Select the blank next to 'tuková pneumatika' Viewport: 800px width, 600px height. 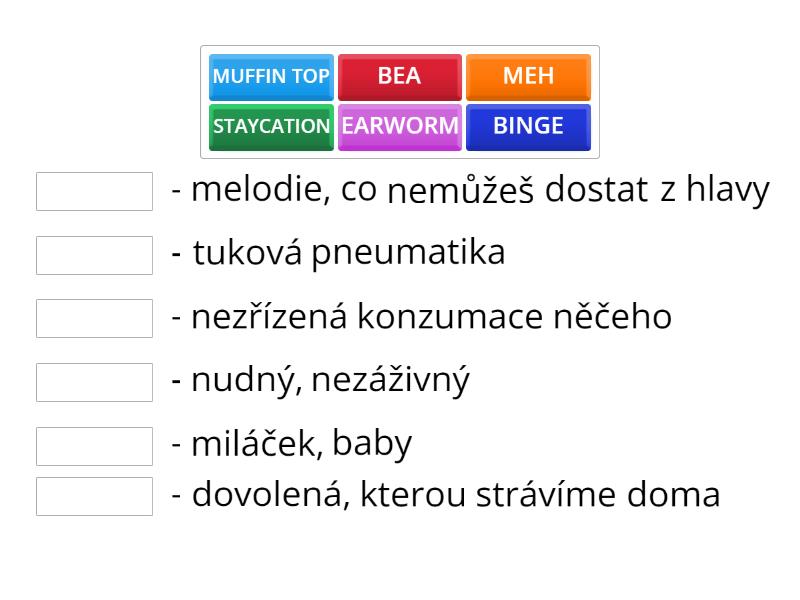[93, 254]
